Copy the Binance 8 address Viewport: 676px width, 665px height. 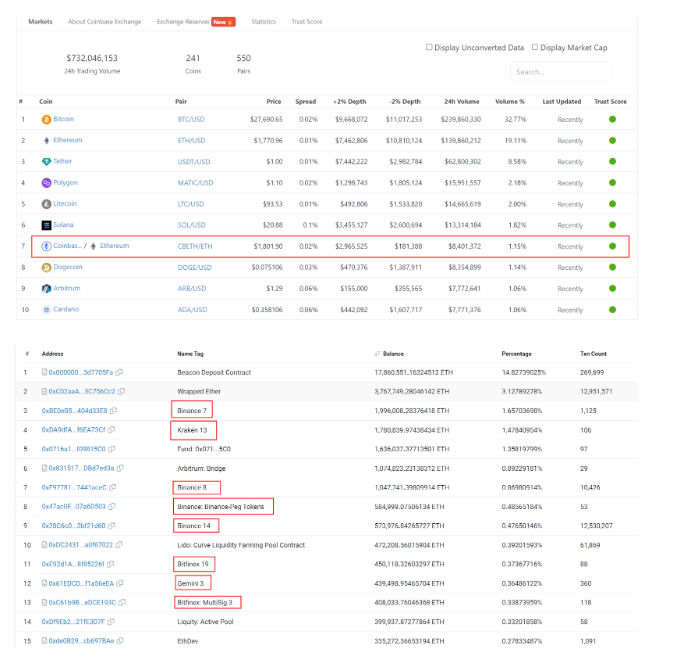pyautogui.click(x=113, y=487)
